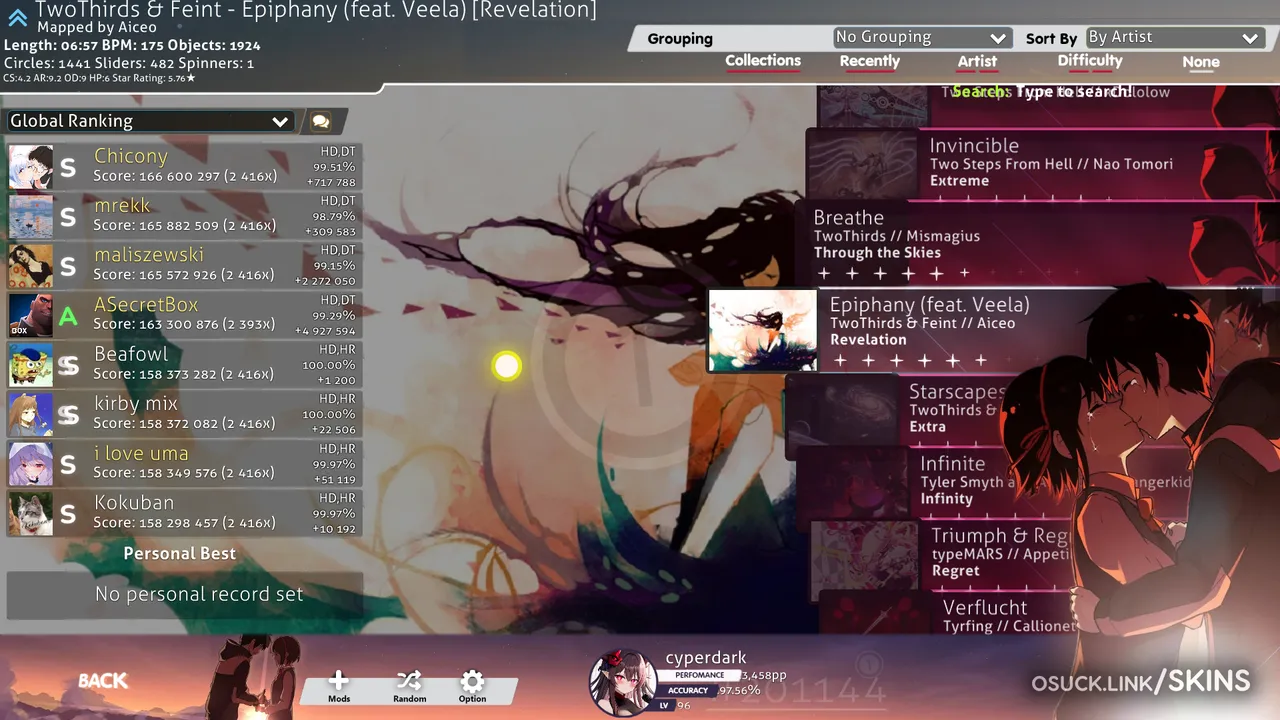Open Beafowl's score entry
Screen dimensions: 1280x720
tap(184, 365)
